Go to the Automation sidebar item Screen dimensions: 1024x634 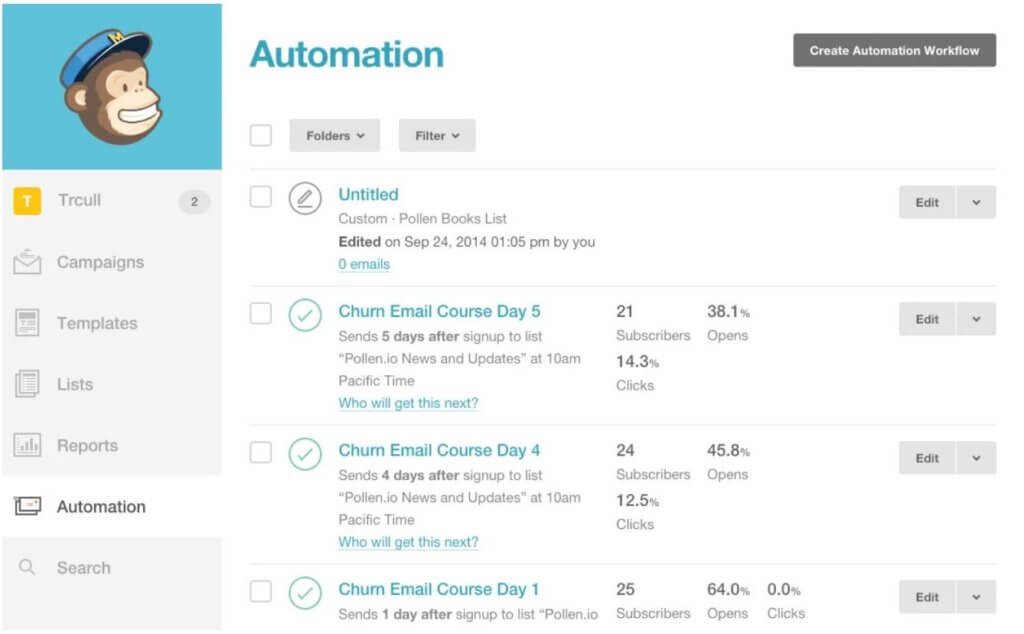pos(101,507)
